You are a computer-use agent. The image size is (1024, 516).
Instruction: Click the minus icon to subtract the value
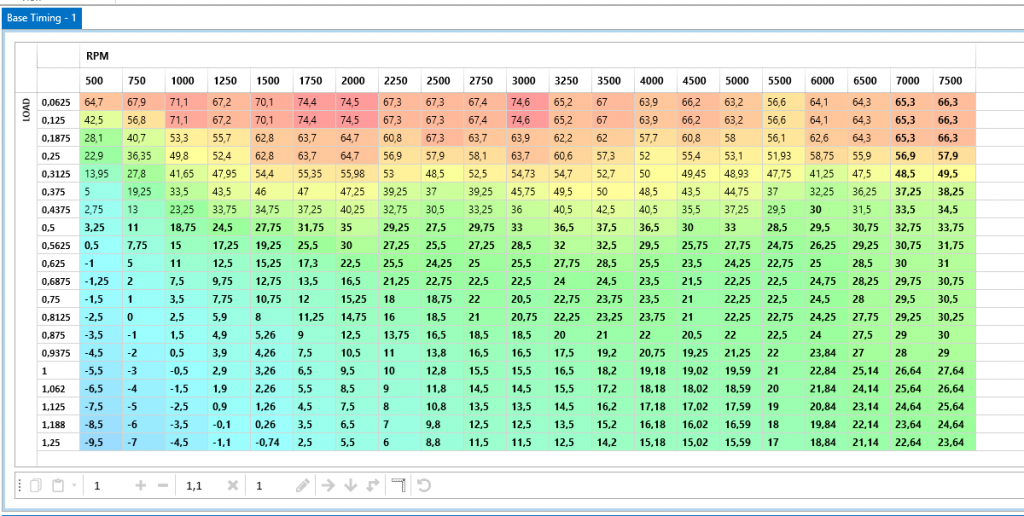(x=163, y=486)
